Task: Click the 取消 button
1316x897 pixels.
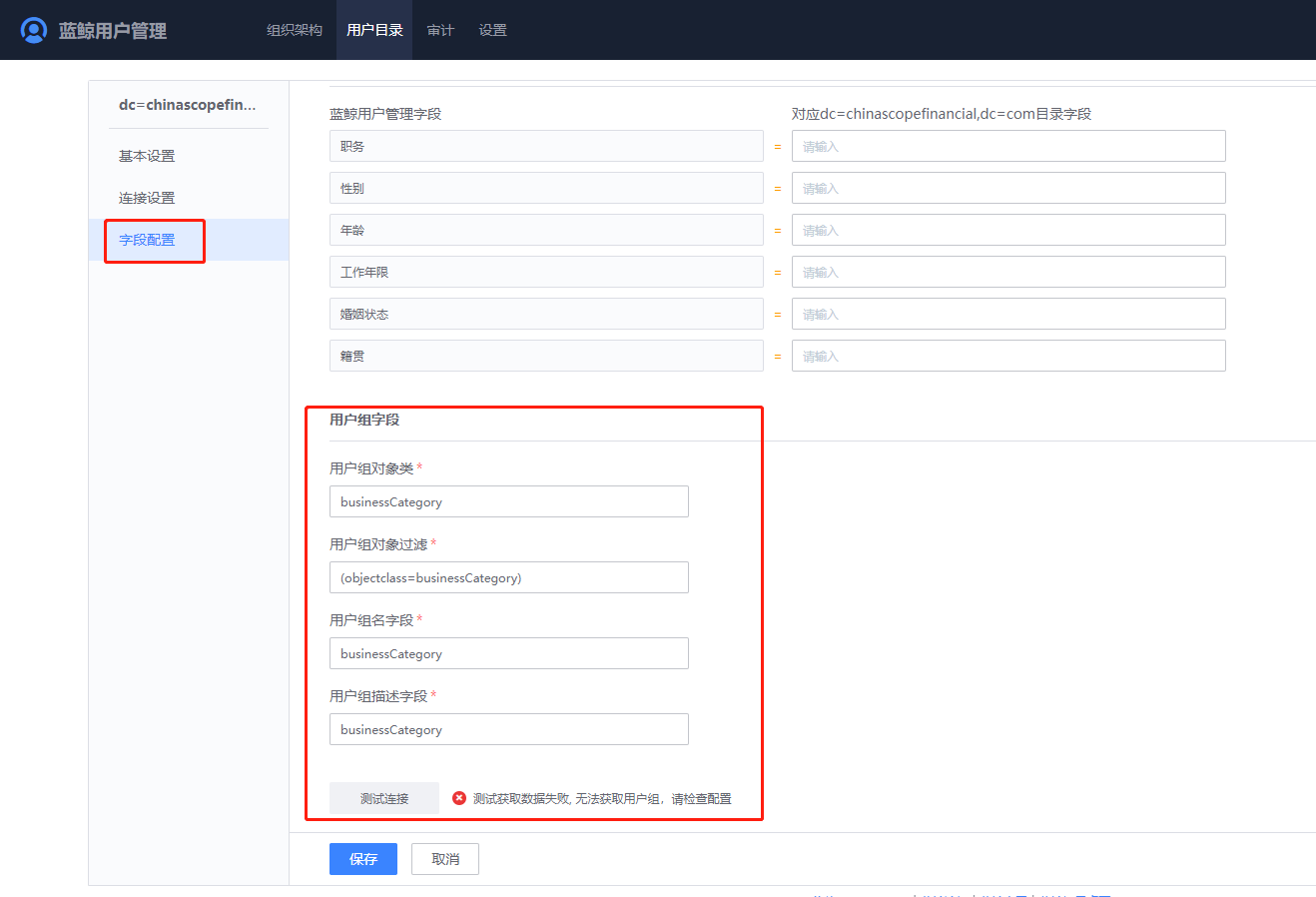Action: (x=444, y=858)
